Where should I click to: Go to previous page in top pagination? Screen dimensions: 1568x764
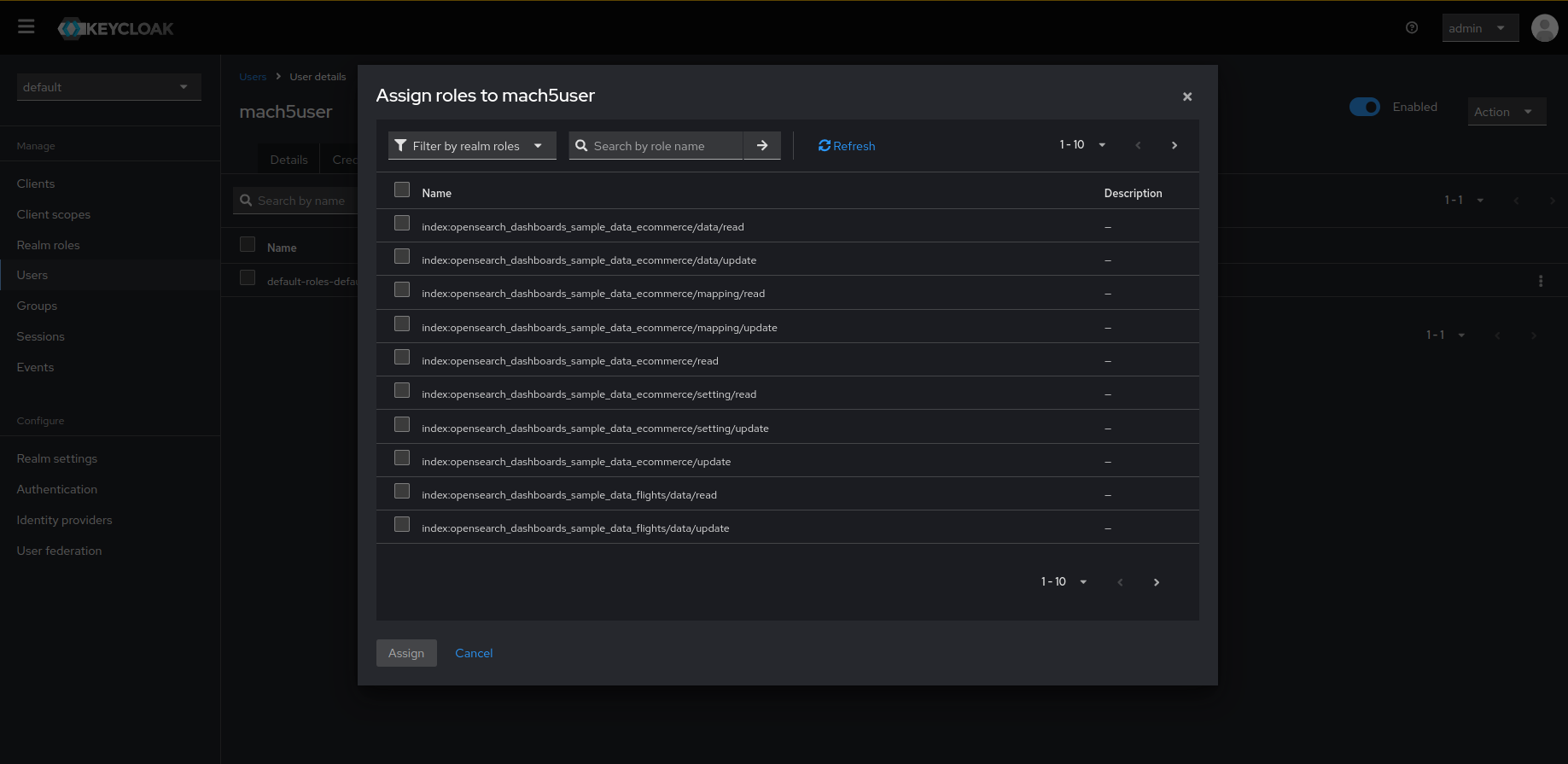(x=1138, y=146)
